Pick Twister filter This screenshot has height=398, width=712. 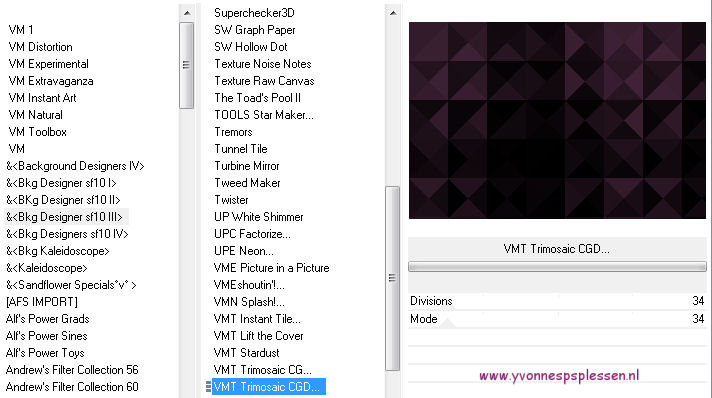click(x=231, y=200)
